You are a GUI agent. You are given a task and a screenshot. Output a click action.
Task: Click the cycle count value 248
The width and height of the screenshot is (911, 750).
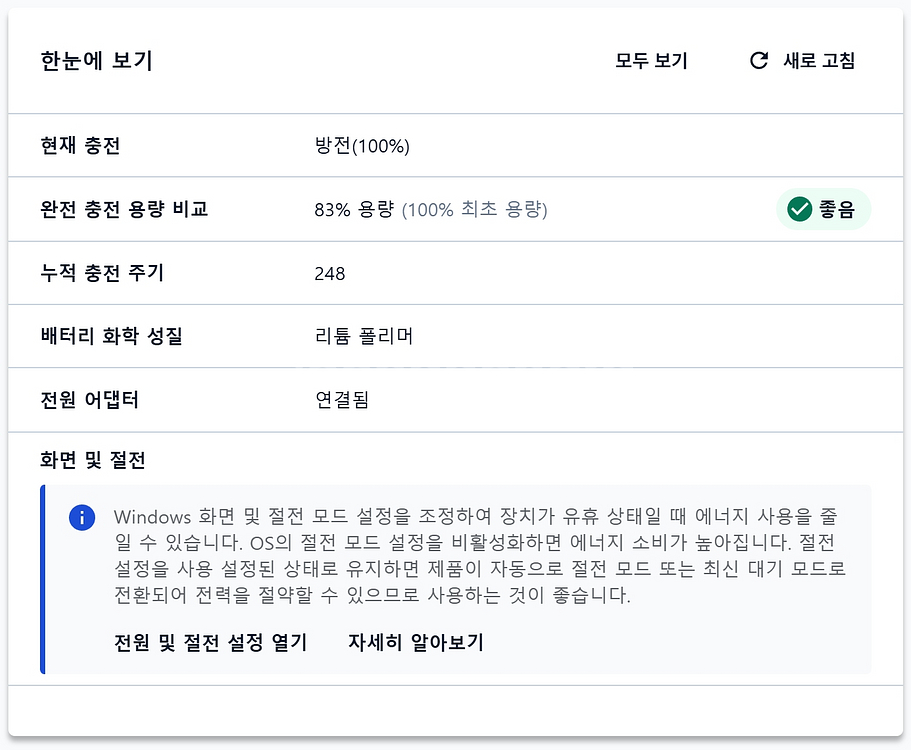[x=330, y=273]
